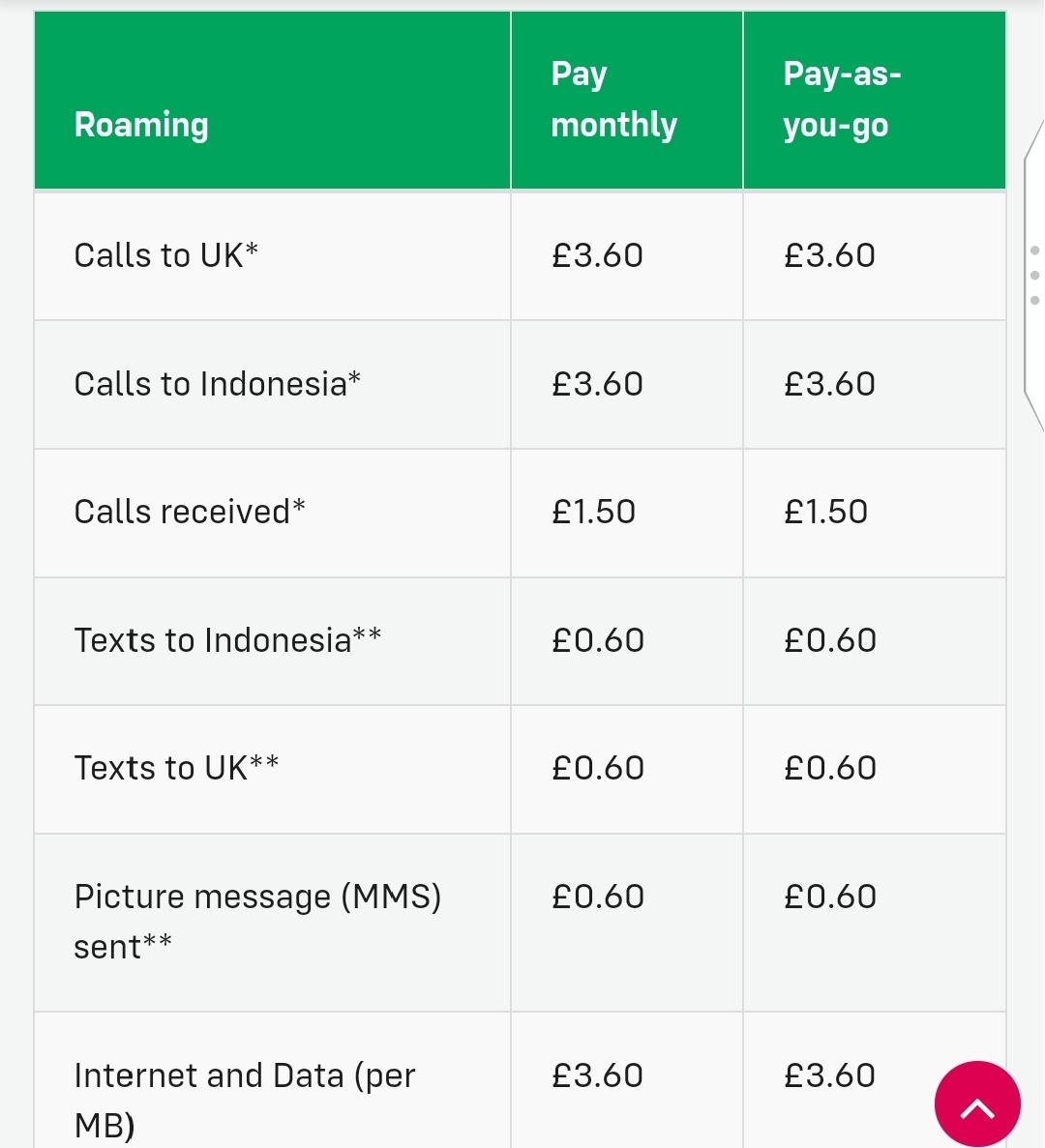The width and height of the screenshot is (1045, 1148).
Task: Select Pay-as-you-go price for Texts to Indonesia
Action: 830,640
